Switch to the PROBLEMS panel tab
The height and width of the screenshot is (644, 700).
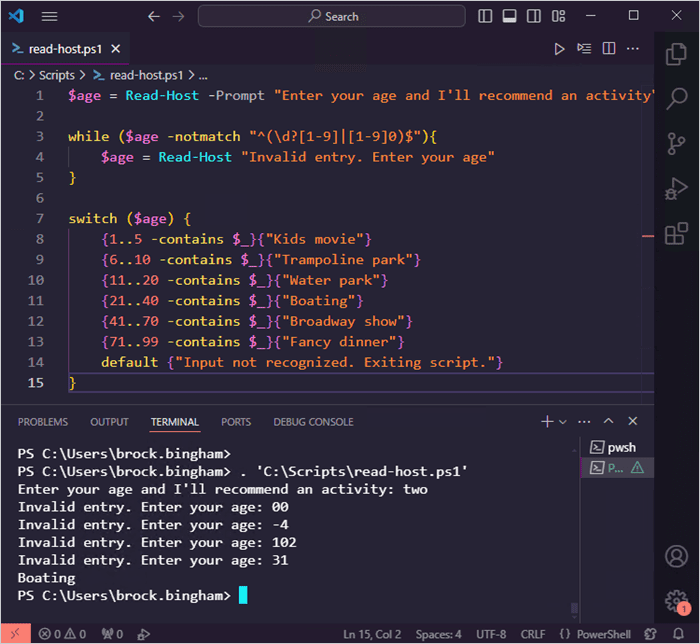click(x=43, y=422)
